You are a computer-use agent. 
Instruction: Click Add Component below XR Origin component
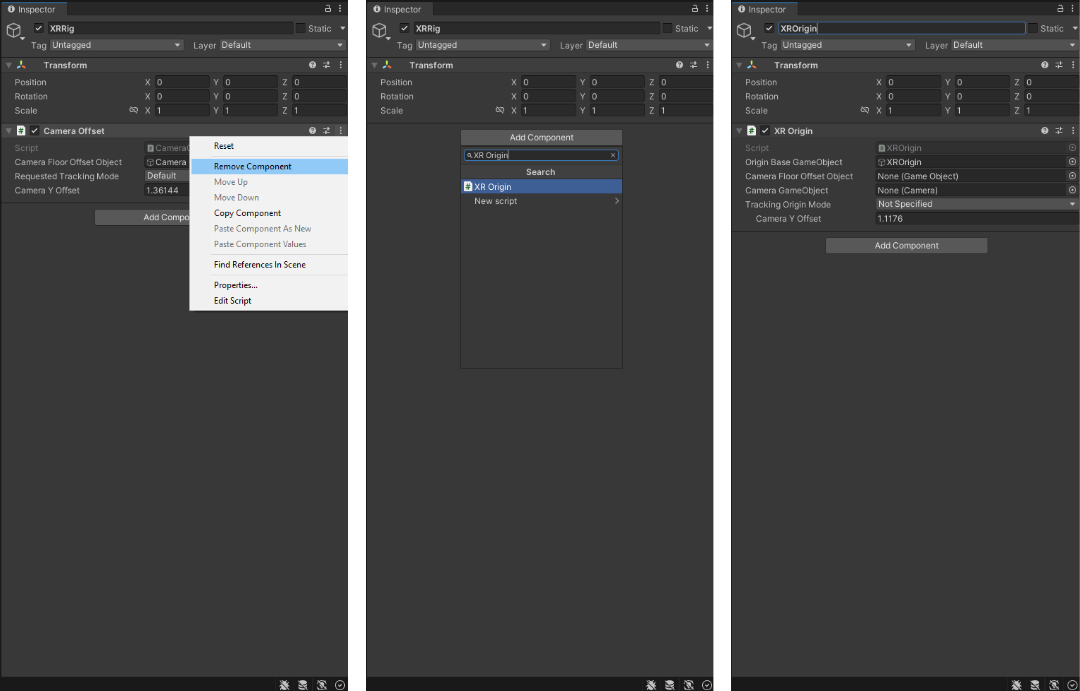[x=906, y=245]
